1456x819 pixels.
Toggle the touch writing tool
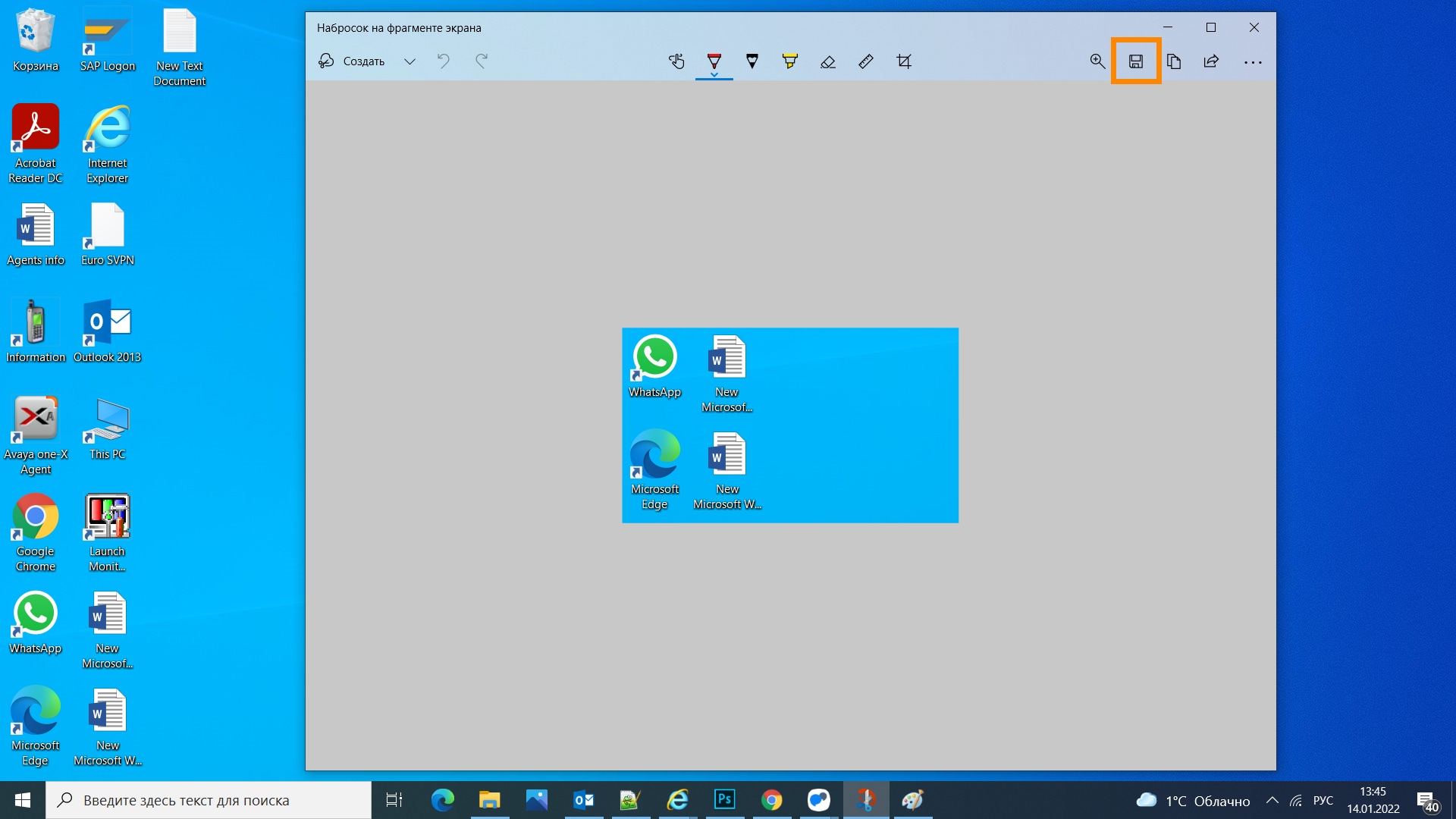[676, 61]
